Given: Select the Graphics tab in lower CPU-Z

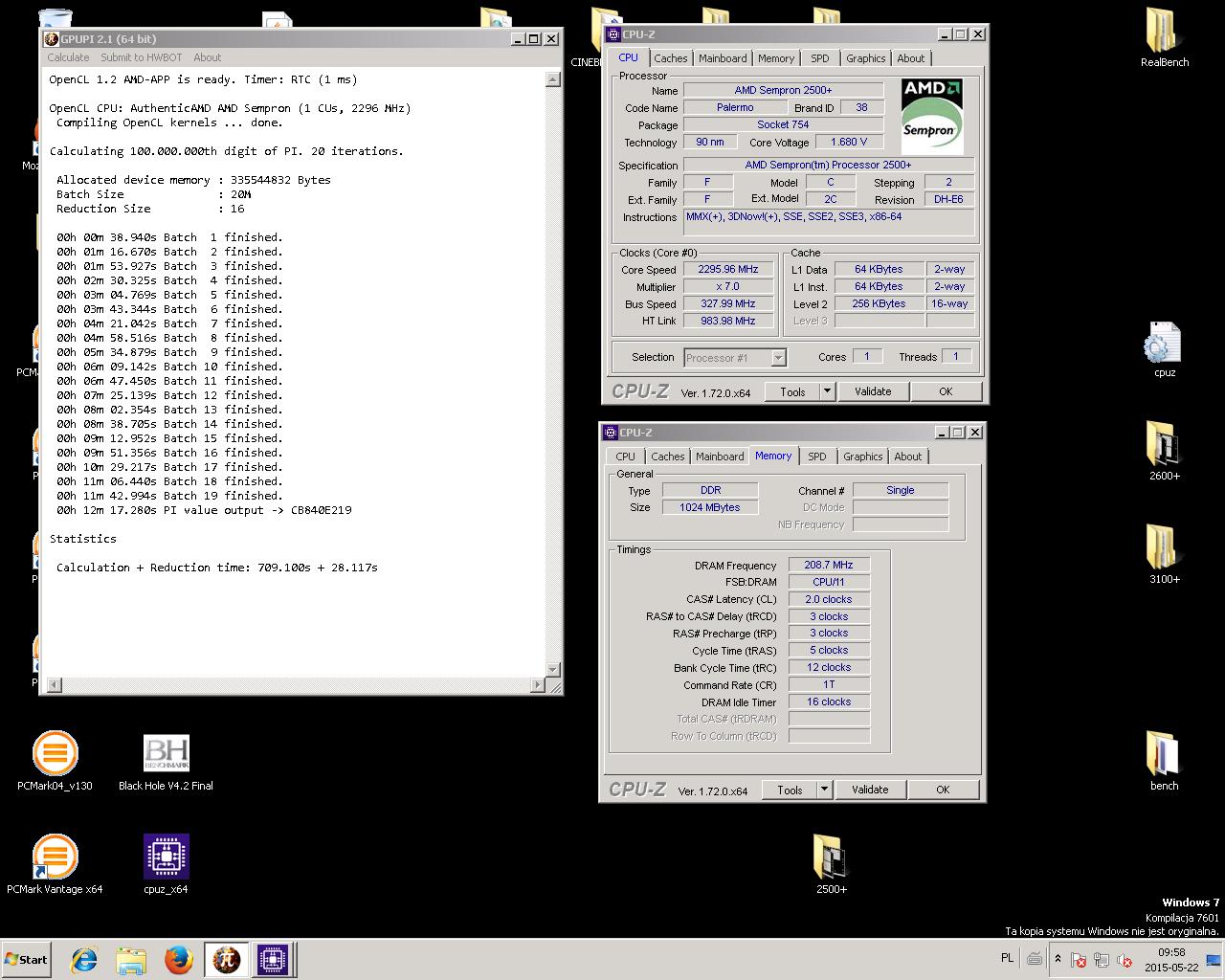Looking at the screenshot, I should pos(862,457).
